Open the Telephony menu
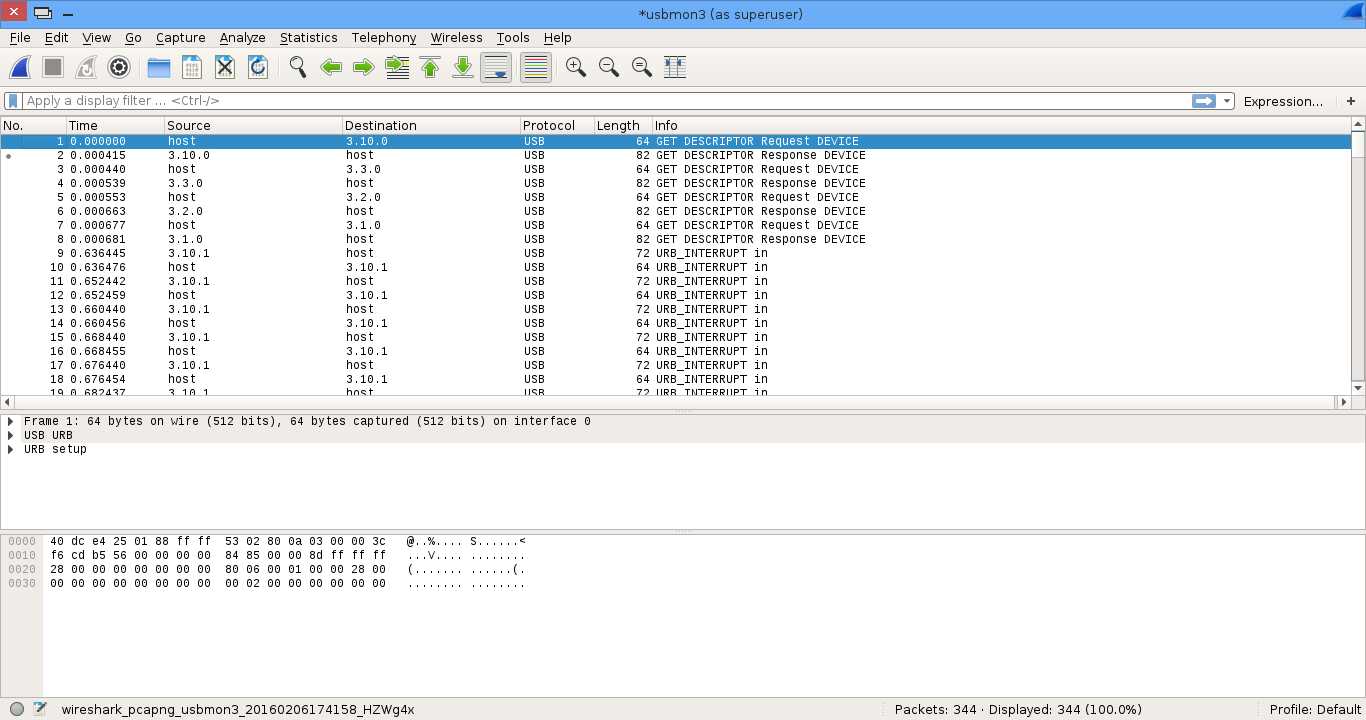The height and width of the screenshot is (720, 1366). coord(384,38)
